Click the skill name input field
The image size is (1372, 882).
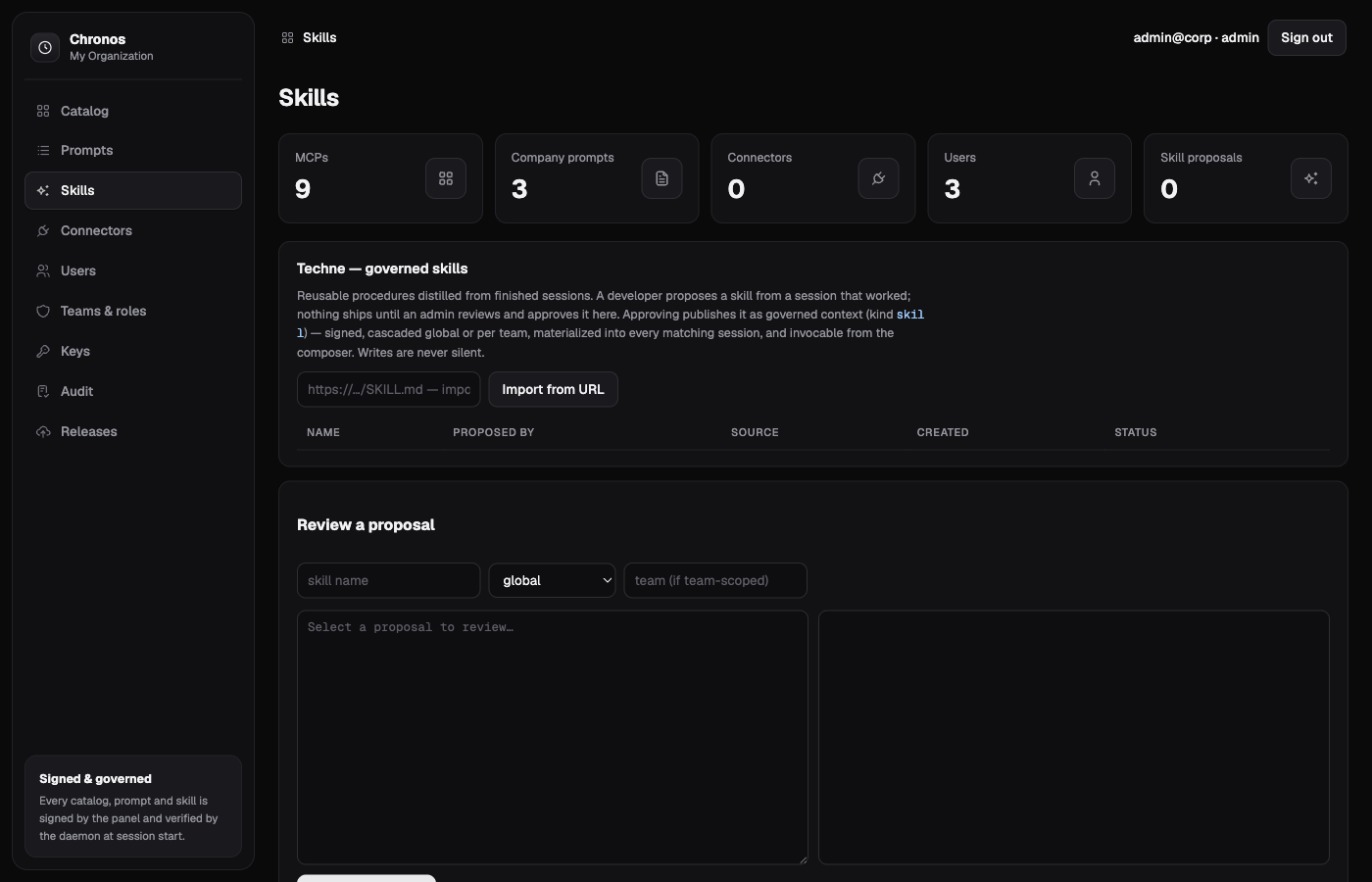pos(389,580)
